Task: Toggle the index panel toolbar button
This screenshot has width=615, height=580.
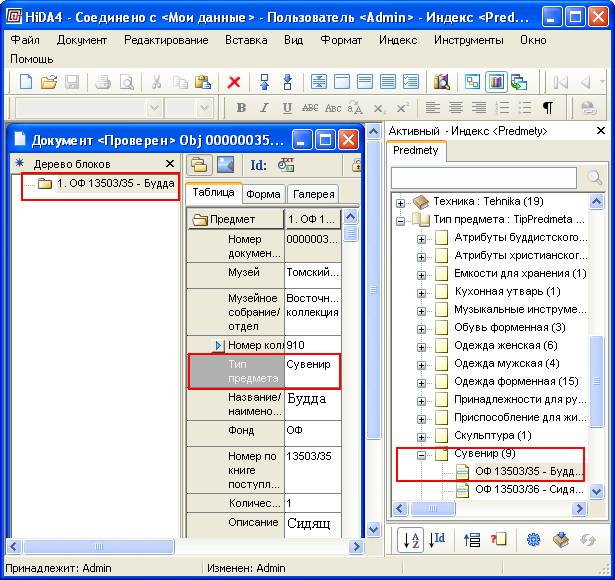Action: [496, 82]
